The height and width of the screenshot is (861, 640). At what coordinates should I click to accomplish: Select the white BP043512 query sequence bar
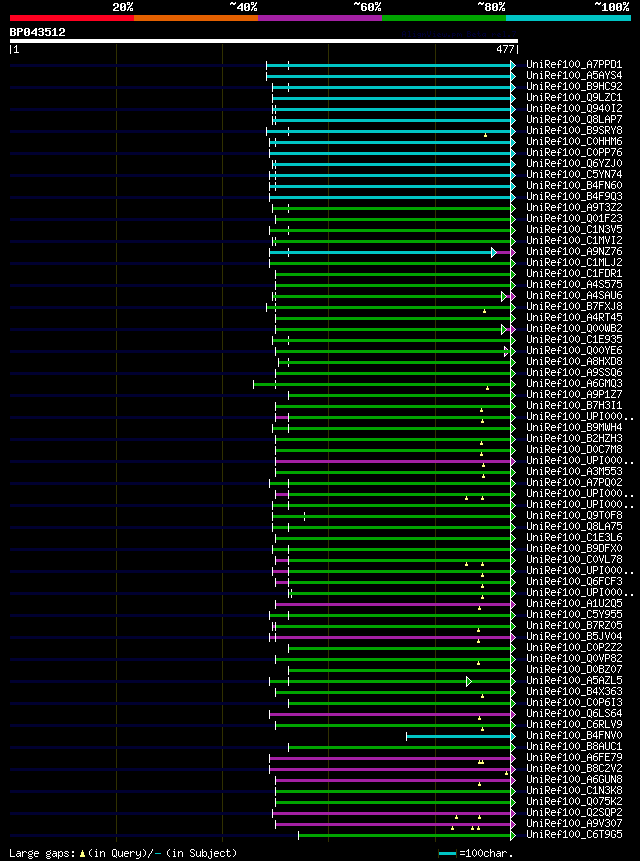263,41
